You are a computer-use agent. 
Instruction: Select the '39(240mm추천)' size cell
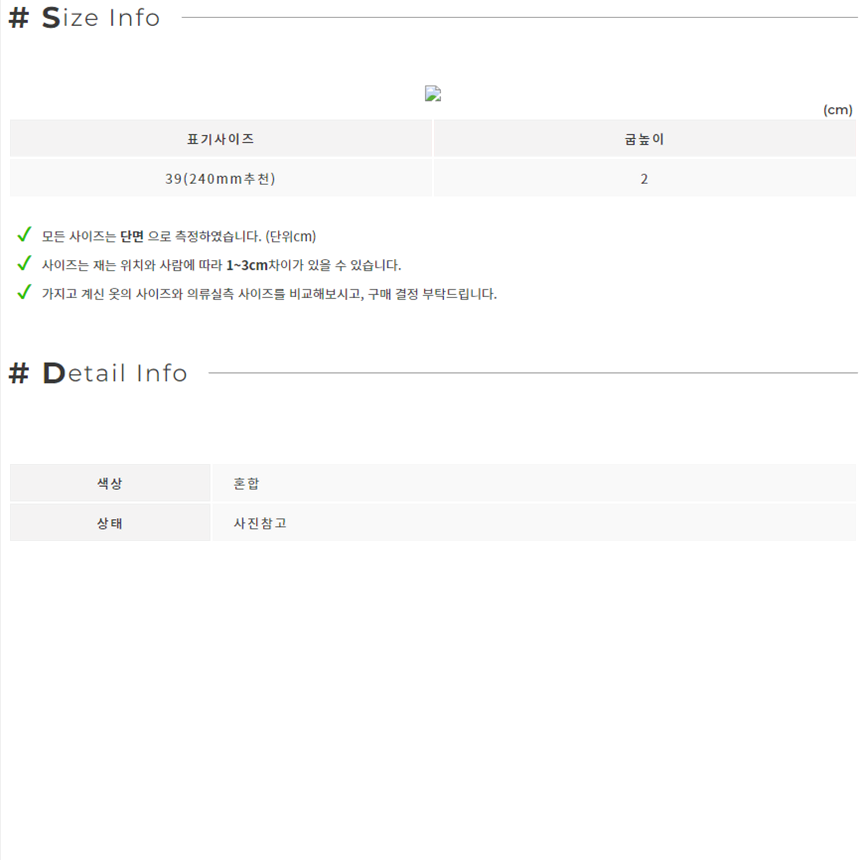pyautogui.click(x=220, y=179)
